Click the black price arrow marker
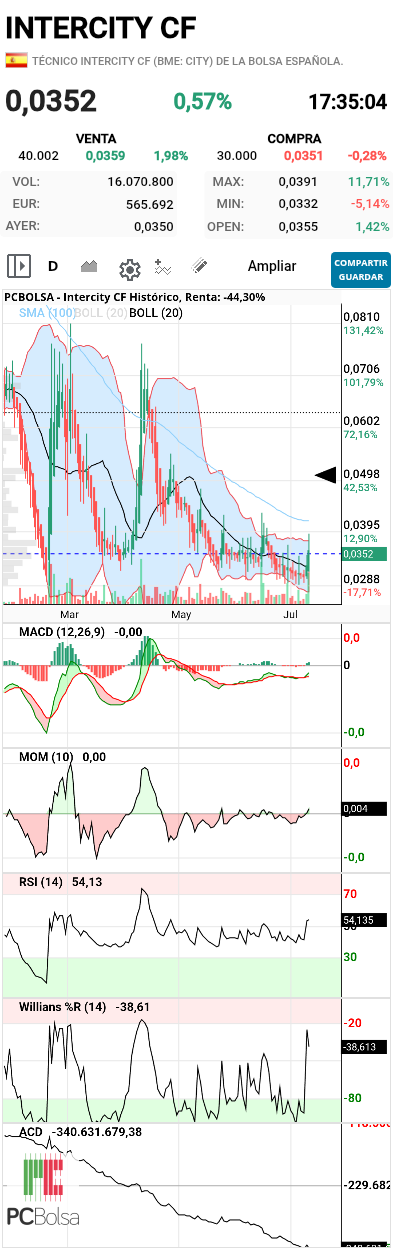 [325, 476]
